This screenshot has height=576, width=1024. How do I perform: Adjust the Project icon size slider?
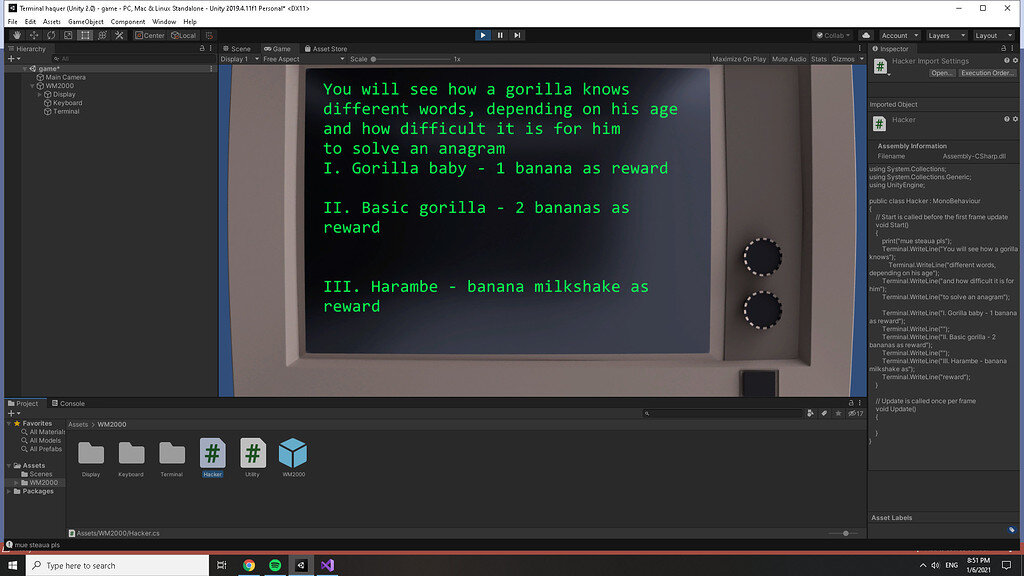point(843,533)
